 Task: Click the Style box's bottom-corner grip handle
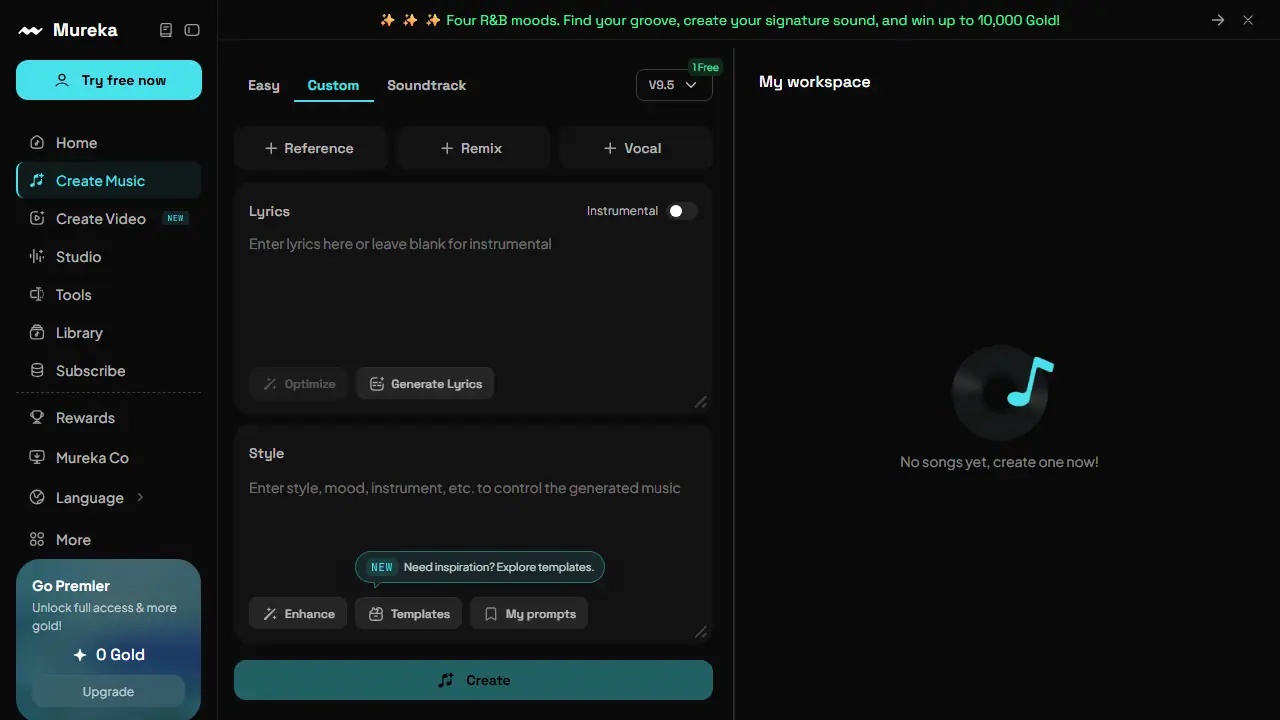[x=701, y=632]
